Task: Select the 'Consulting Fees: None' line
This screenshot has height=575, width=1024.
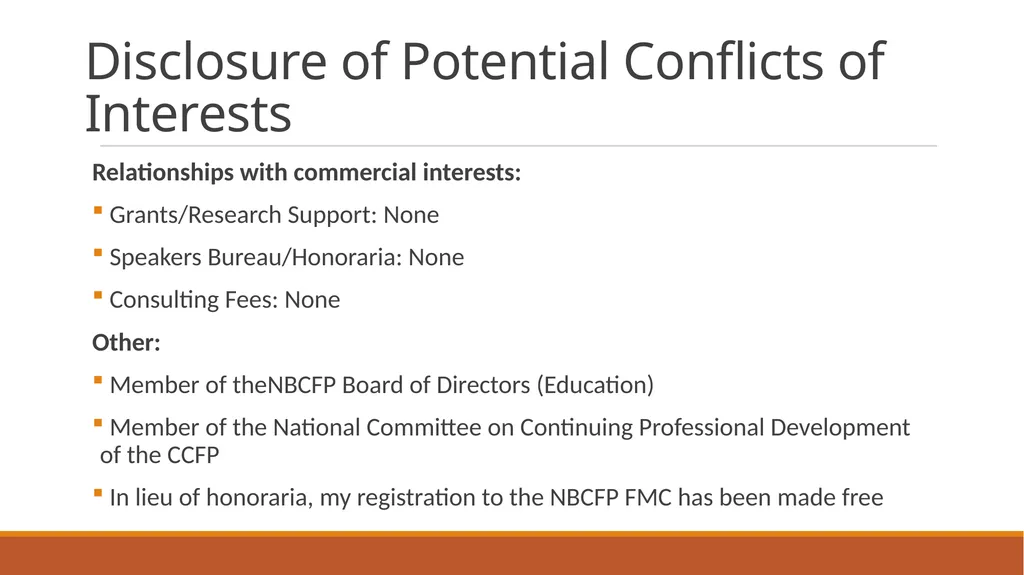Action: click(x=225, y=300)
